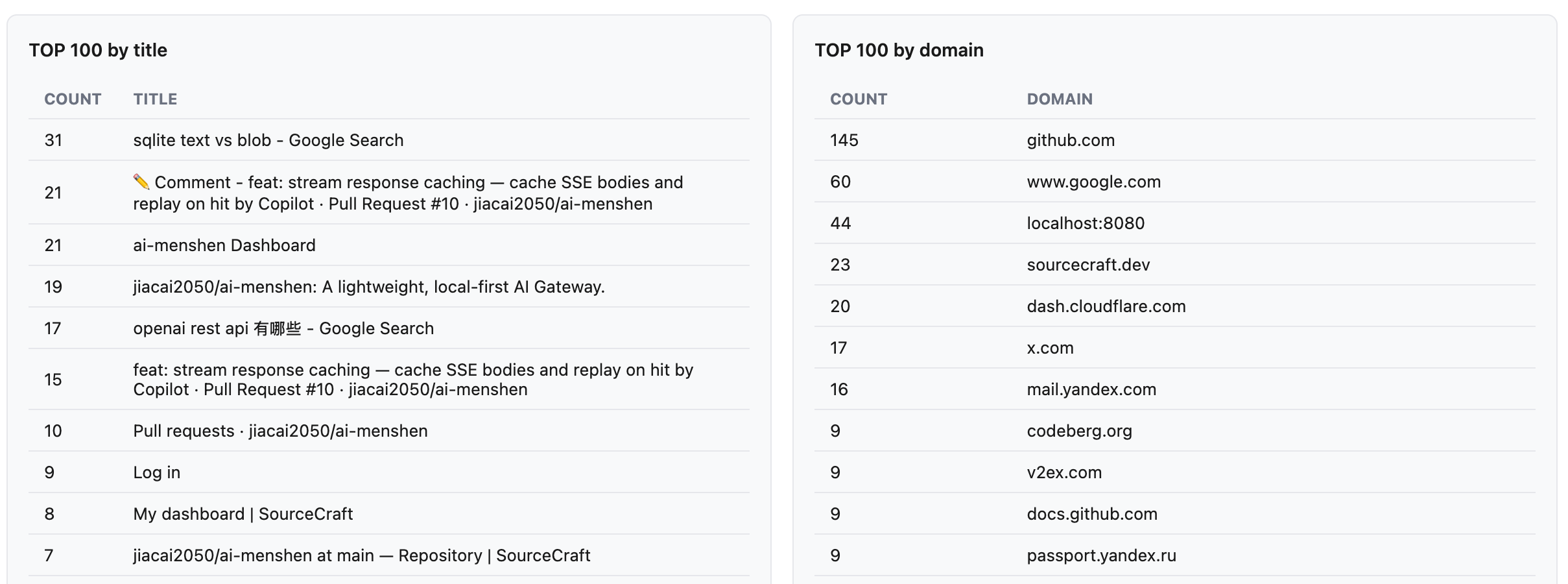Select the "Log in" title

(157, 472)
